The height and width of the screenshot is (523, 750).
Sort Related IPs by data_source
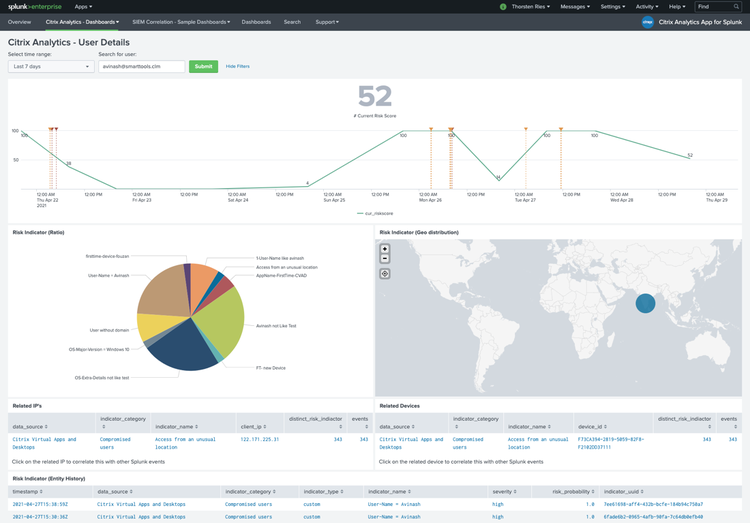coord(30,426)
